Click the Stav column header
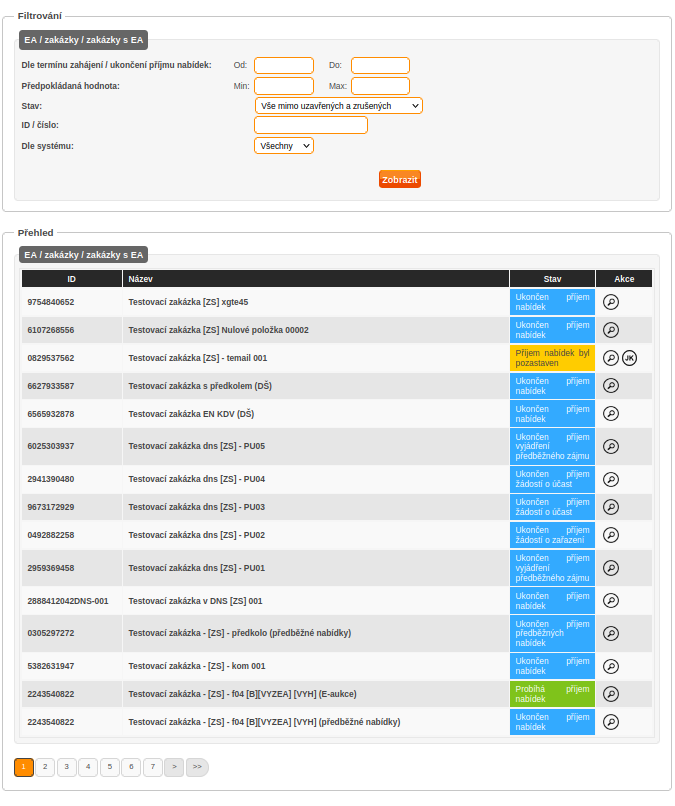The width and height of the screenshot is (675, 806). [x=552, y=279]
